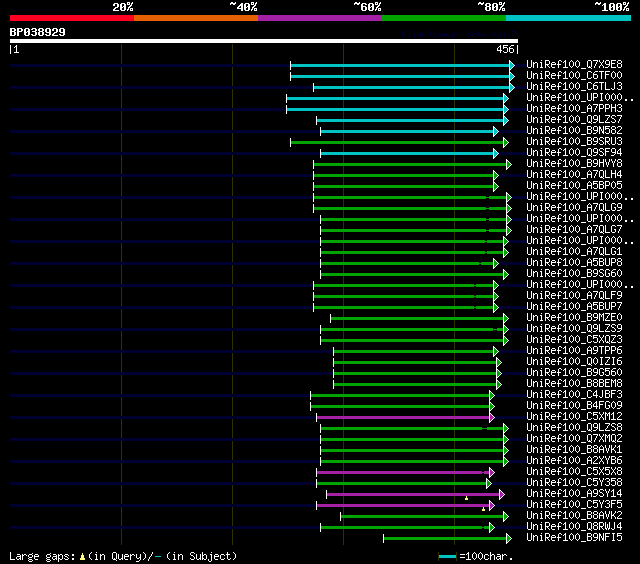
Task: Select the purple alignment bar for UniRef100_C5X5X8
Action: pyautogui.click(x=402, y=472)
